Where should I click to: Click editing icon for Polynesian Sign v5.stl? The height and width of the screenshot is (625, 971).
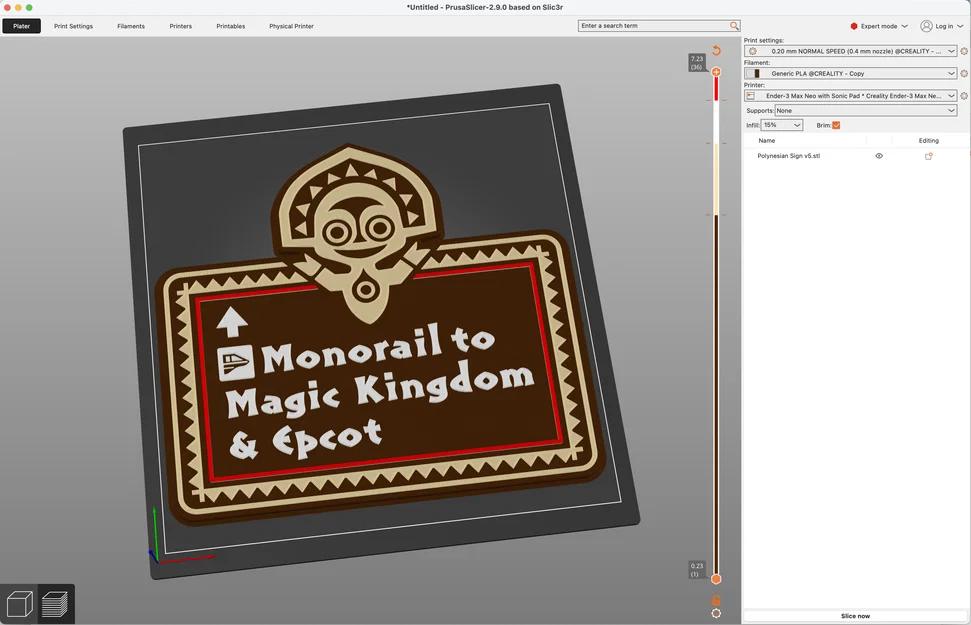[x=928, y=156]
